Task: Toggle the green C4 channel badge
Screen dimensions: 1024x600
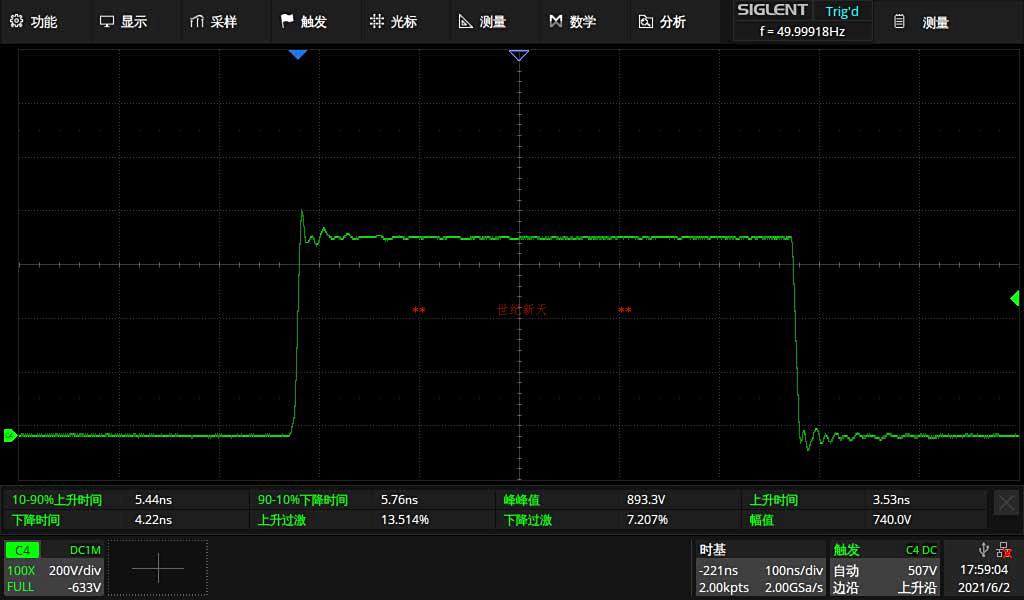Action: click(x=22, y=550)
